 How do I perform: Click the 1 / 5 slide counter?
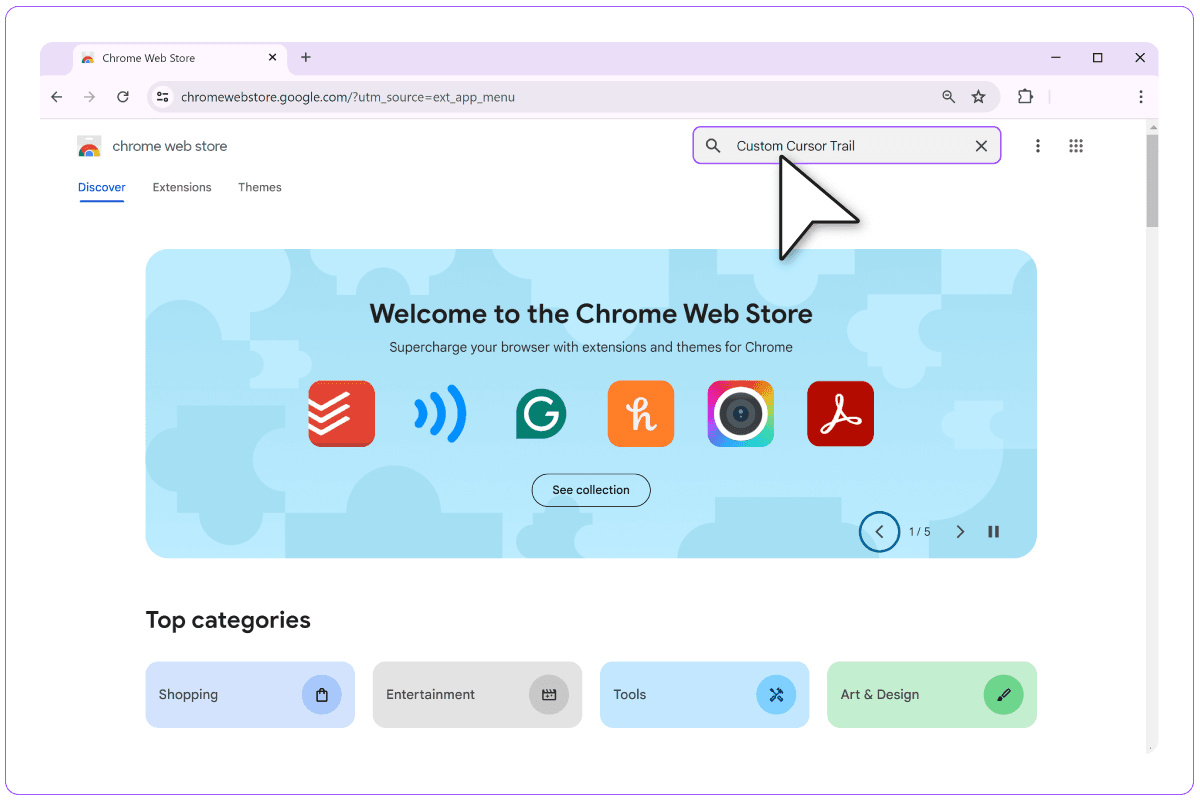tap(920, 532)
